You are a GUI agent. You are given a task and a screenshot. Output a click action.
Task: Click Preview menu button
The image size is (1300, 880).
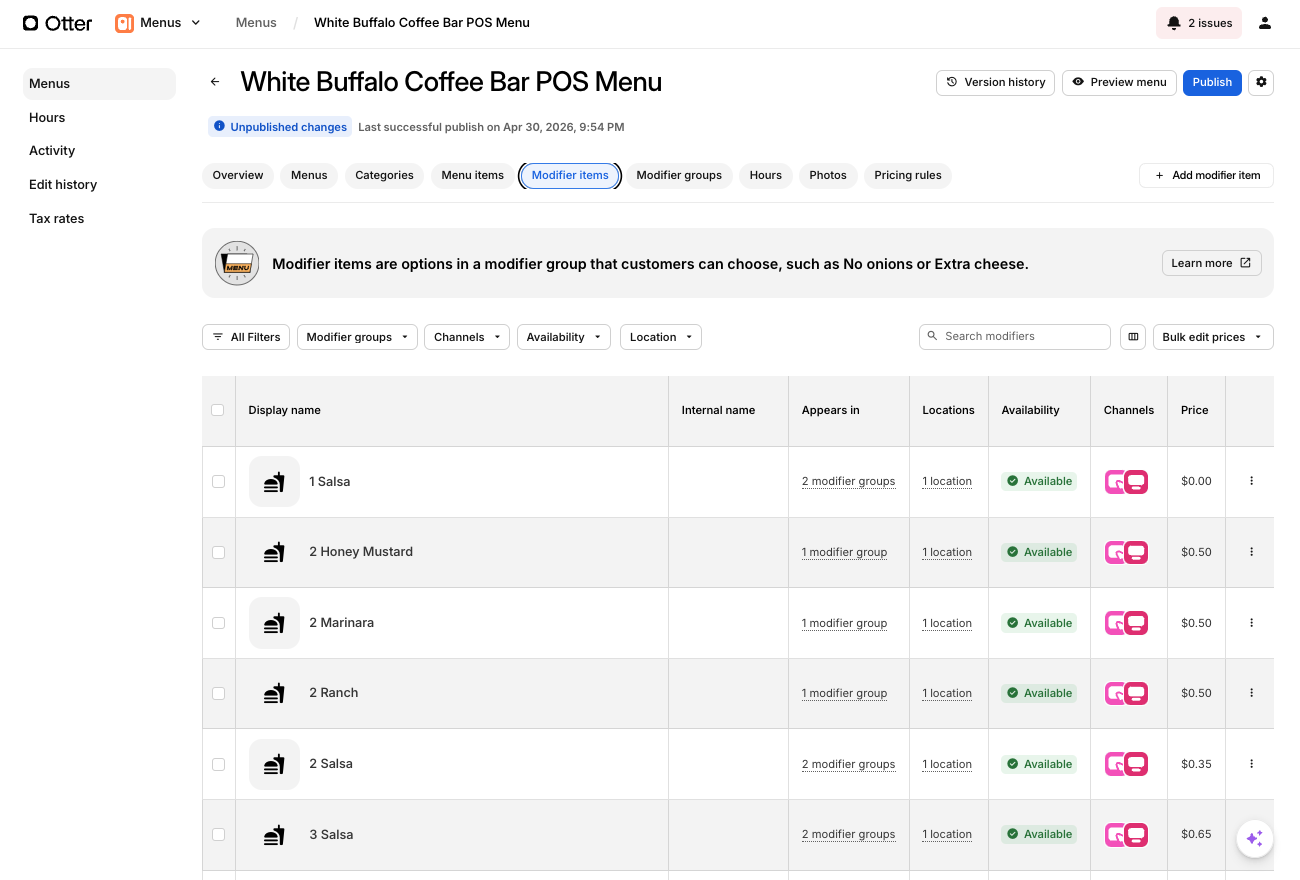pos(1119,82)
